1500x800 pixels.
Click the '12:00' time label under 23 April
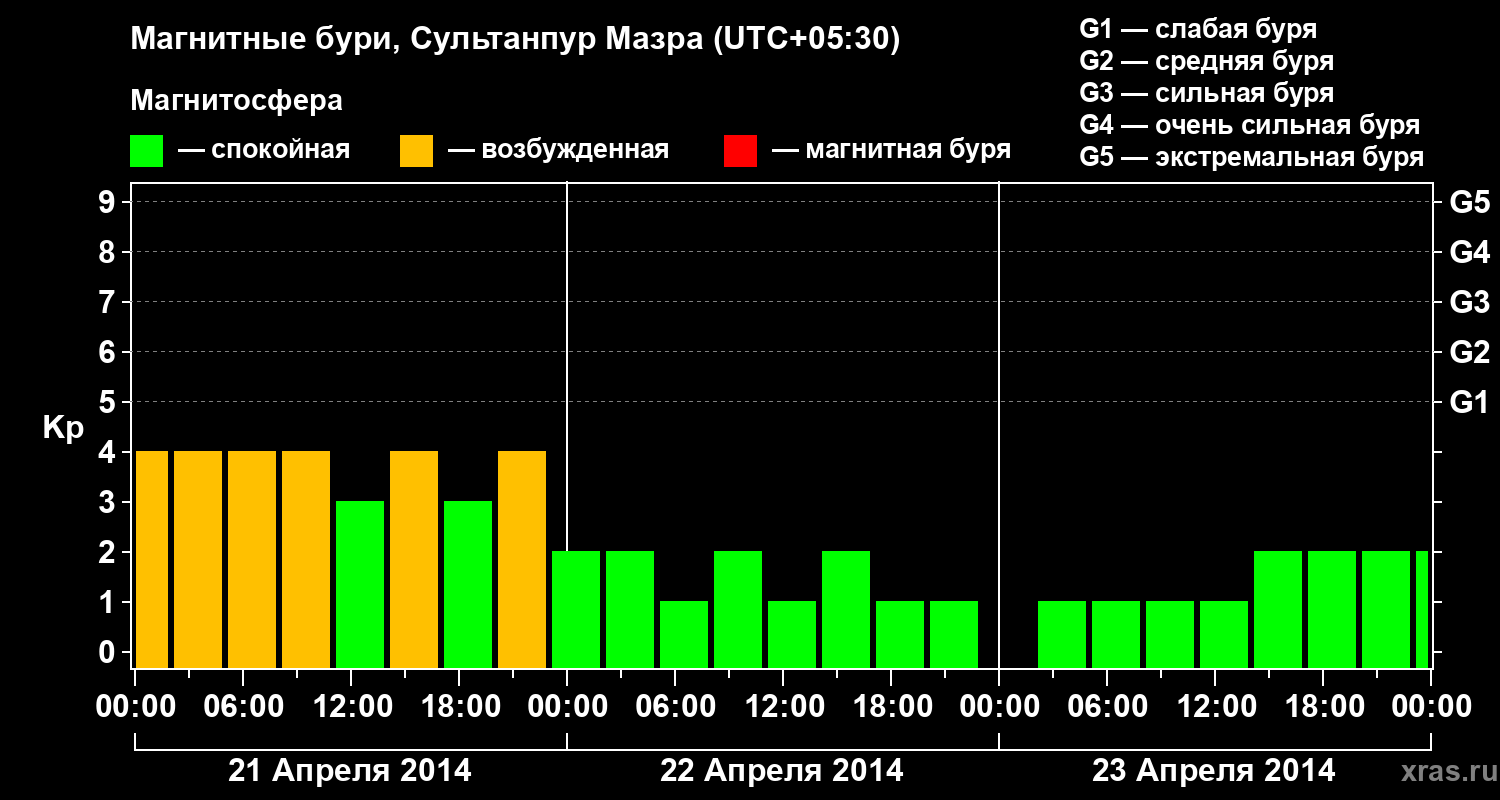[x=1215, y=706]
